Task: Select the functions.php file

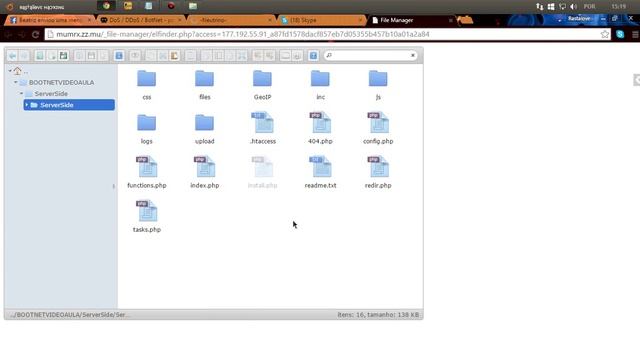Action: pyautogui.click(x=147, y=172)
